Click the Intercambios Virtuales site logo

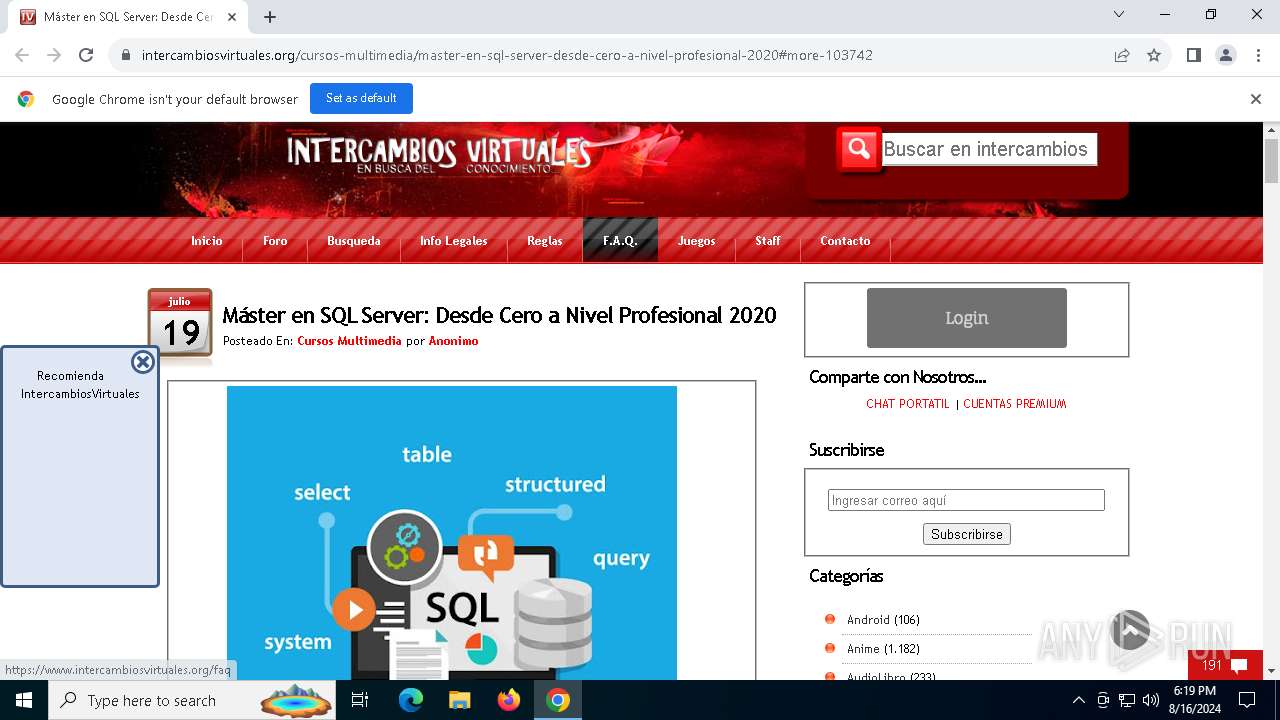(x=439, y=153)
